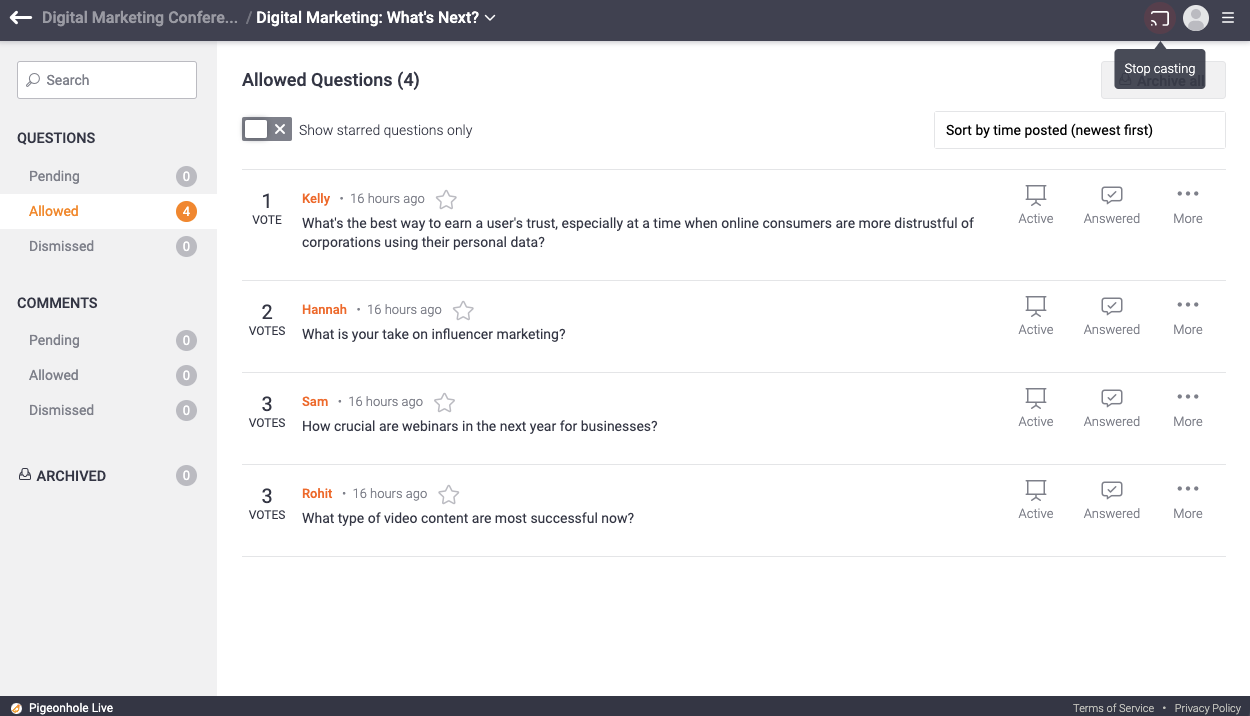Set Rohit's question as Active

click(1035, 499)
